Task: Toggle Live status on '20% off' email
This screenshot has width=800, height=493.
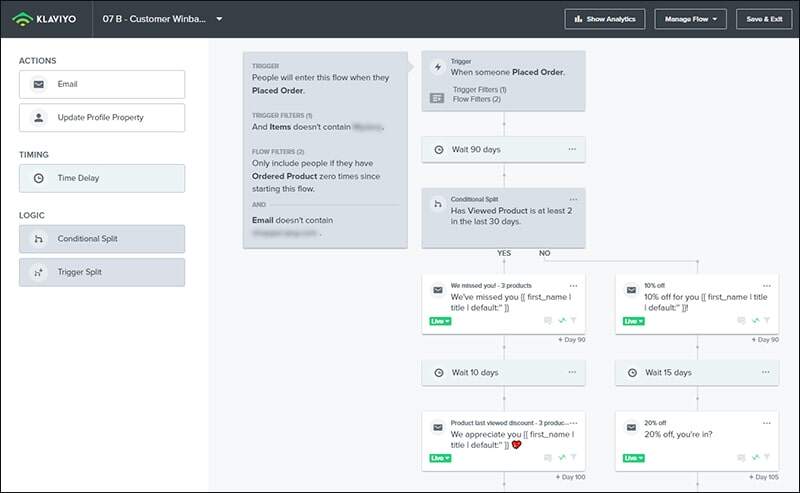Action: [633, 458]
